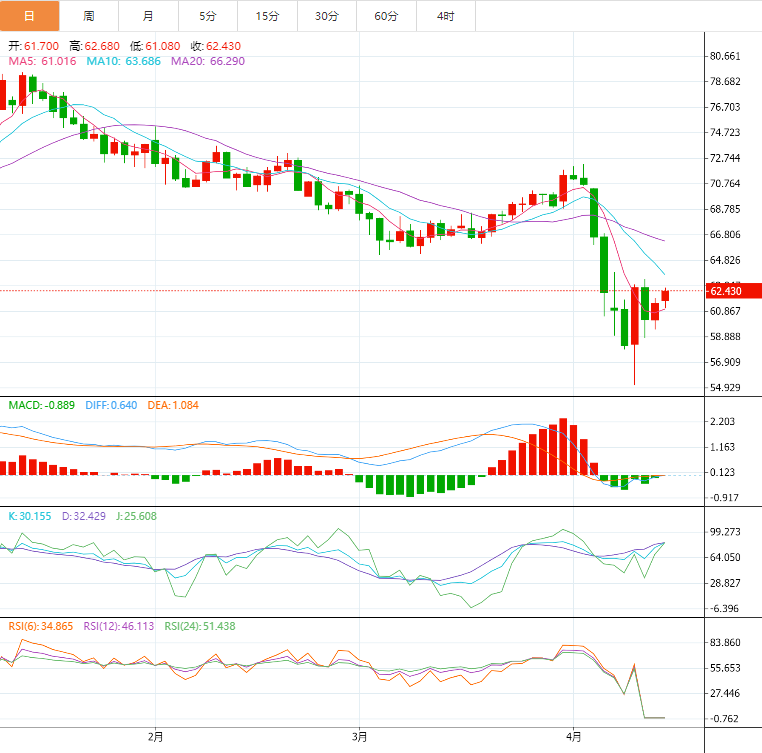The width and height of the screenshot is (762, 753).
Task: Click the 56.909 price axis value
Action: [725, 362]
